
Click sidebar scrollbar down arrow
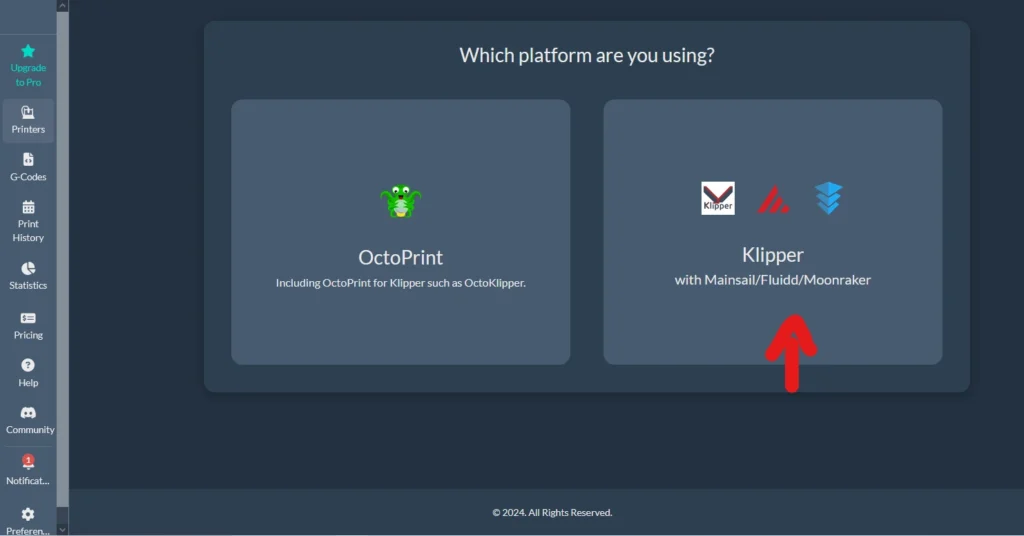click(x=63, y=529)
